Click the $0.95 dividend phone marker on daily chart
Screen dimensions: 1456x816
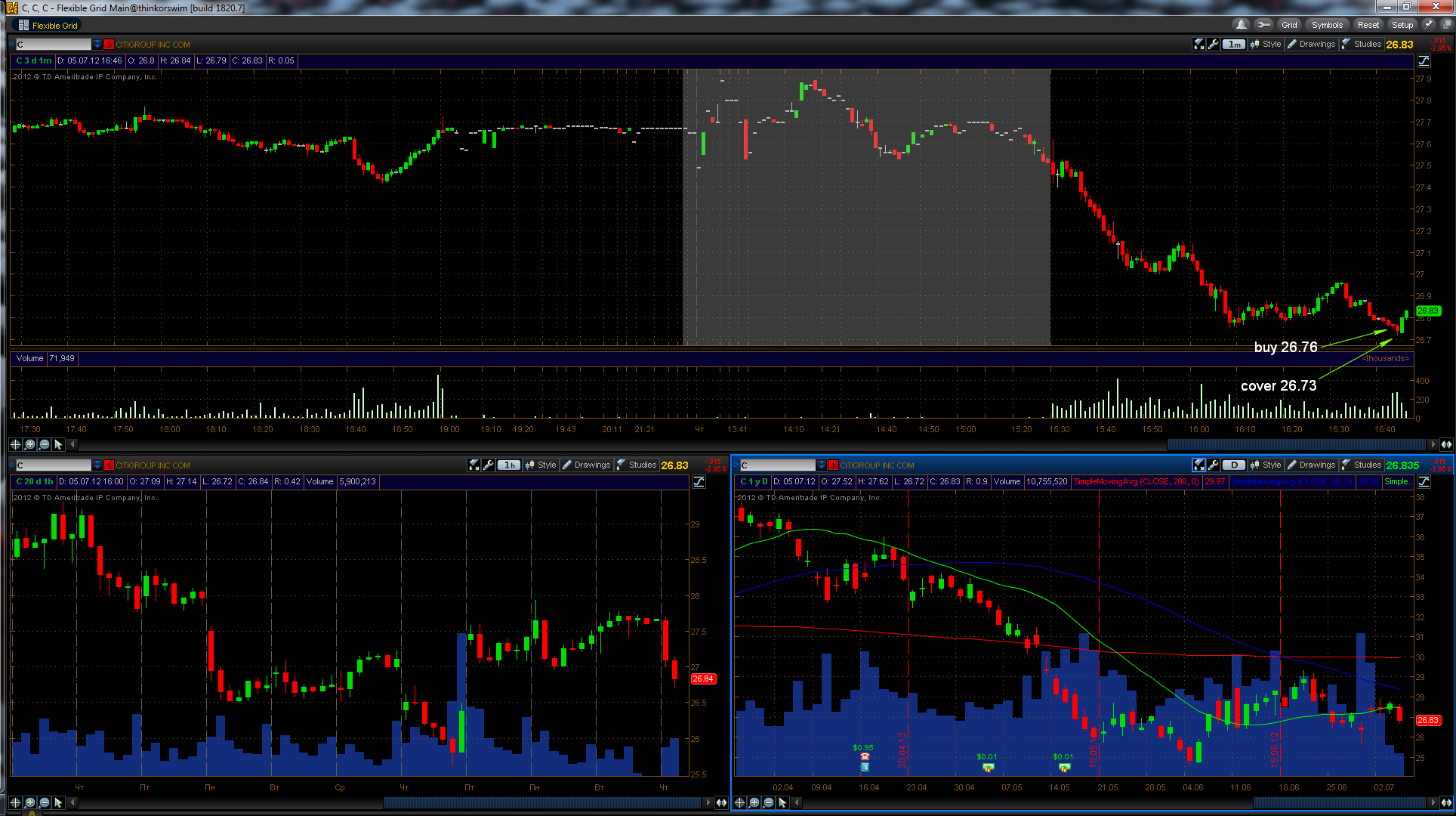point(864,757)
